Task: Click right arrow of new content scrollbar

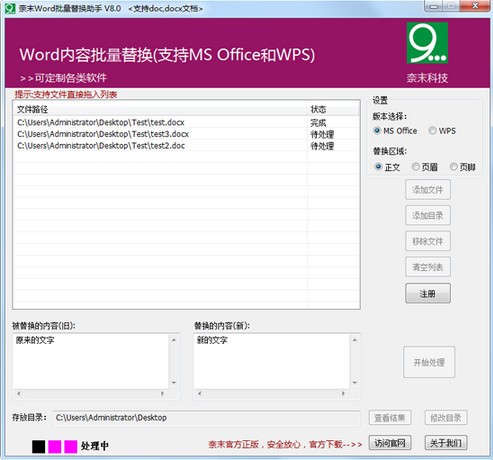Action: pyautogui.click(x=343, y=393)
